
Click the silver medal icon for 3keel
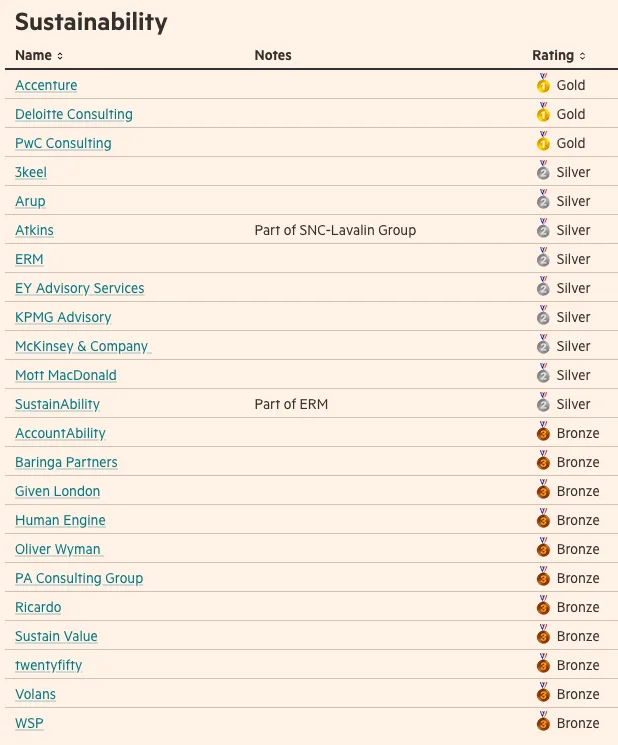[543, 170]
